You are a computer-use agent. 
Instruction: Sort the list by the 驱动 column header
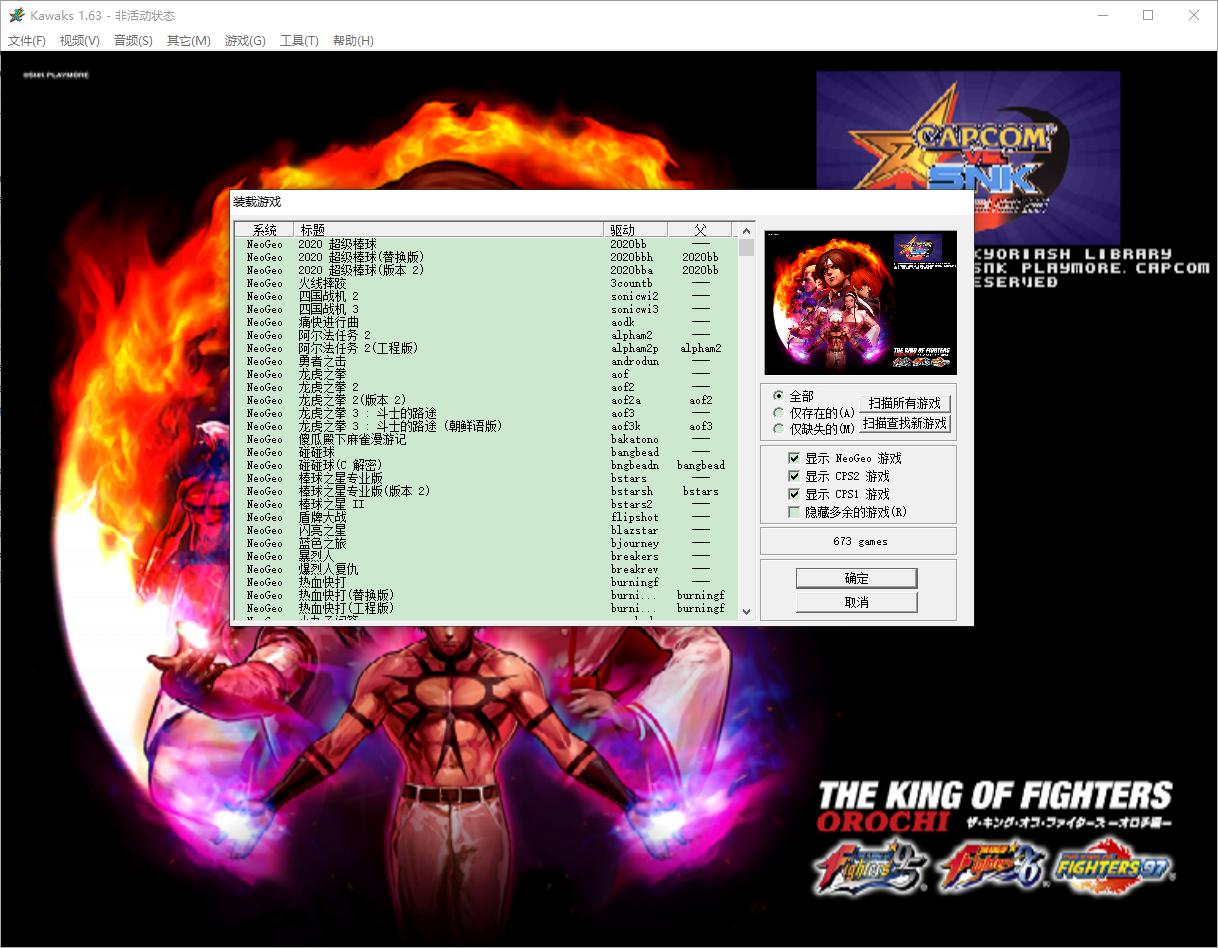[x=635, y=230]
